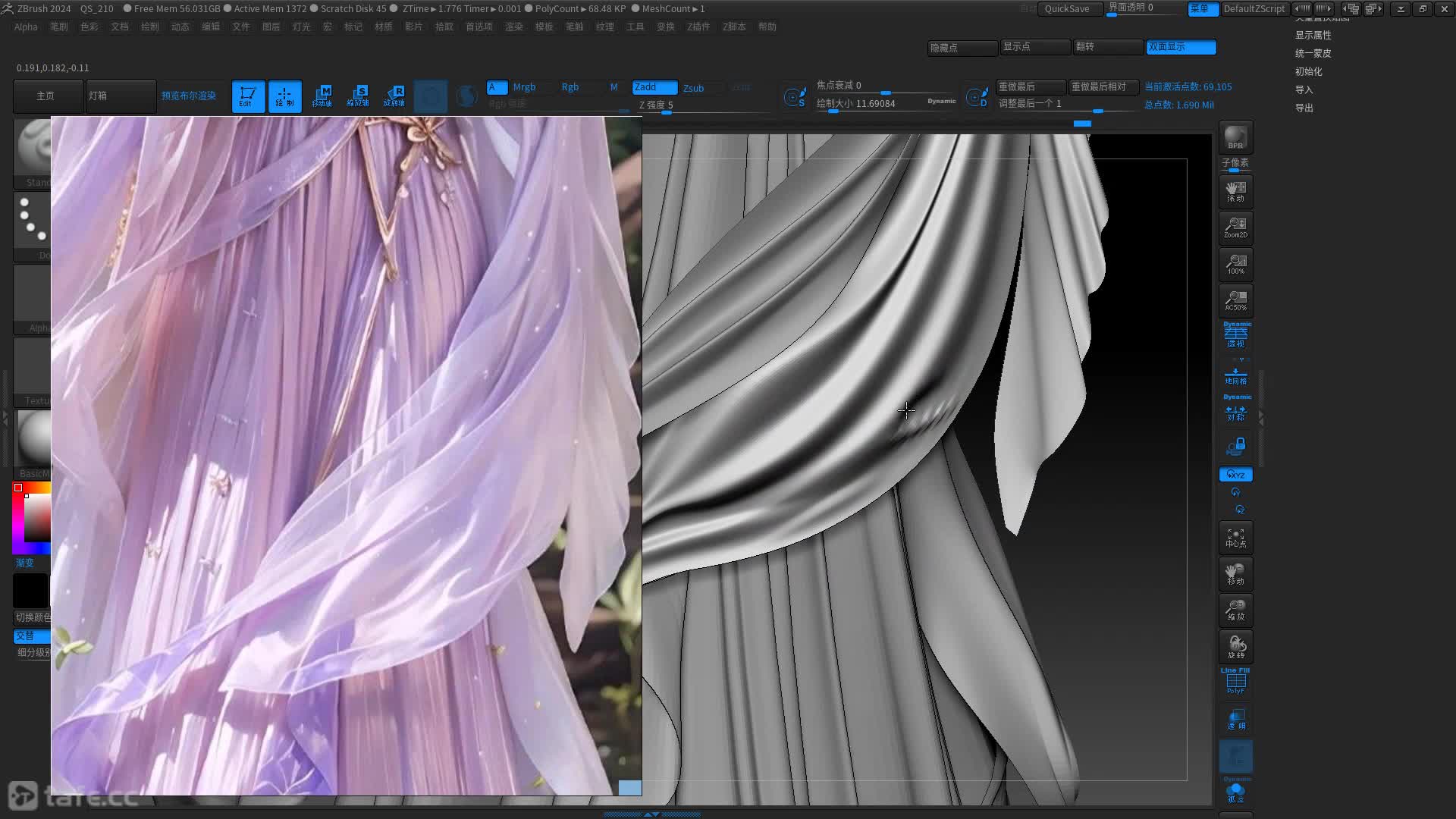1456x819 pixels.
Task: Select the Rotate gizmo (旋转轴) icon
Action: (394, 96)
